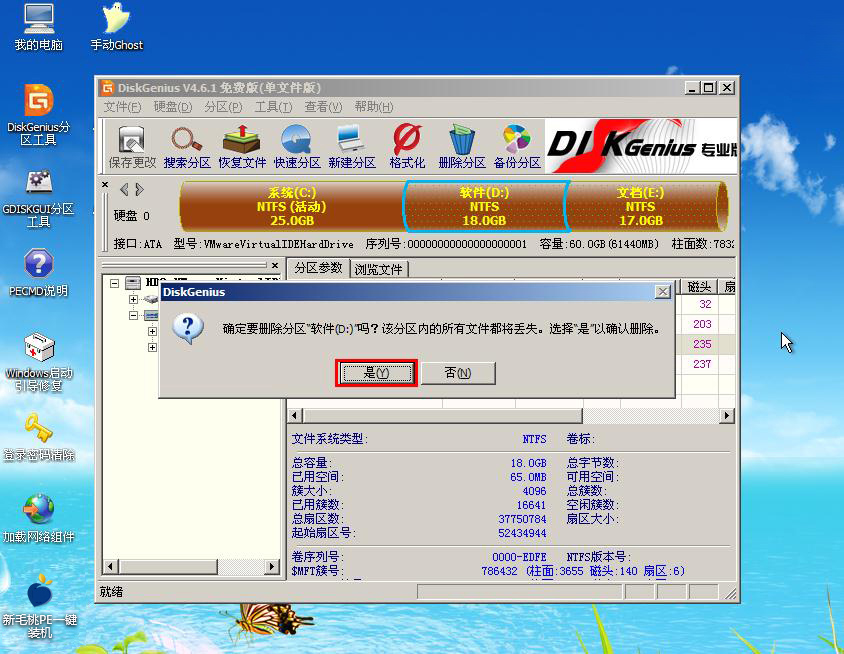Open PECMD help desktop icon

click(x=38, y=272)
